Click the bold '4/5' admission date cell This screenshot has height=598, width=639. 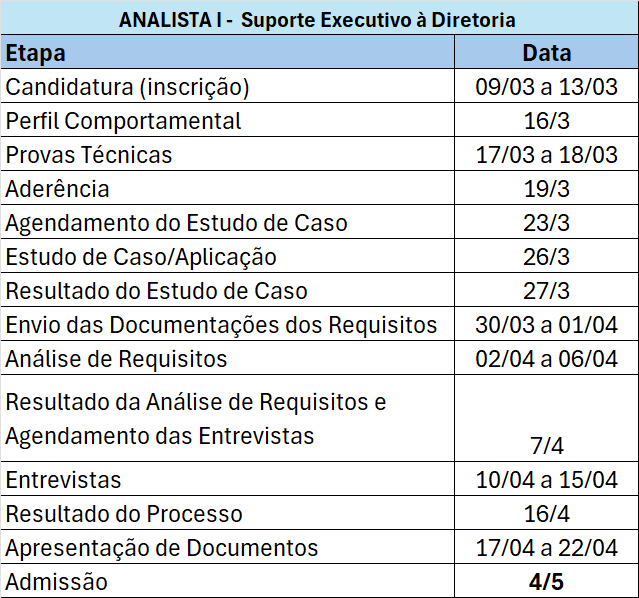point(547,582)
